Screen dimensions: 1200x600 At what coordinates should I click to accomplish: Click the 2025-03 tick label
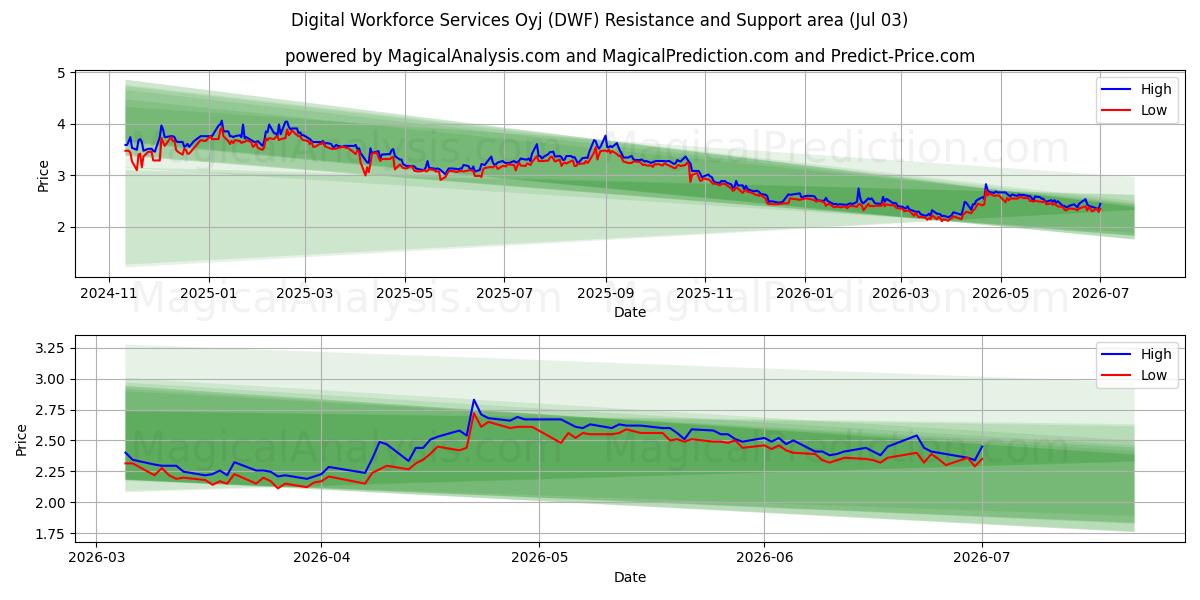coord(304,294)
